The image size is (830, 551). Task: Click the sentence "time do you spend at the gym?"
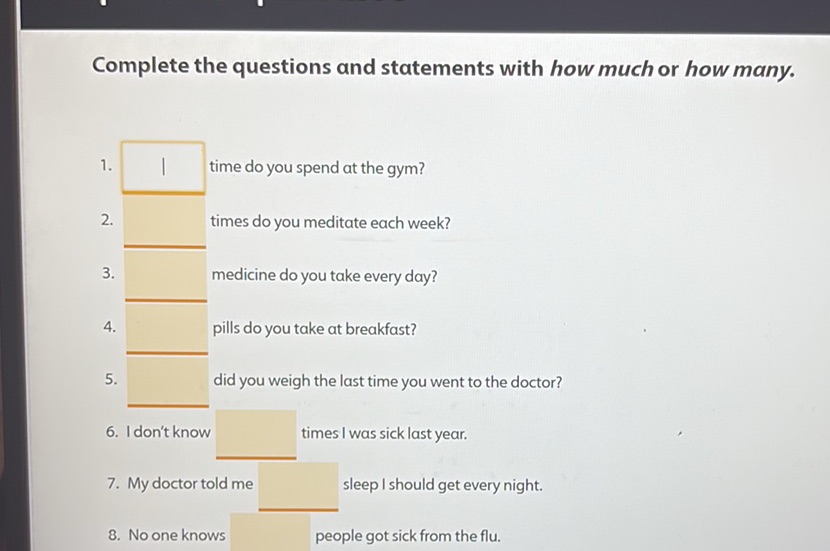pos(317,168)
